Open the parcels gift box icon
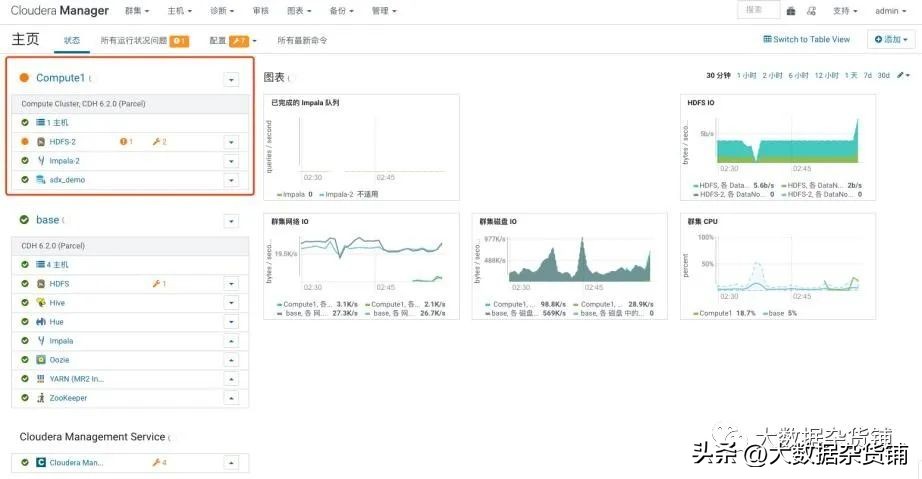922x479 pixels. [791, 11]
